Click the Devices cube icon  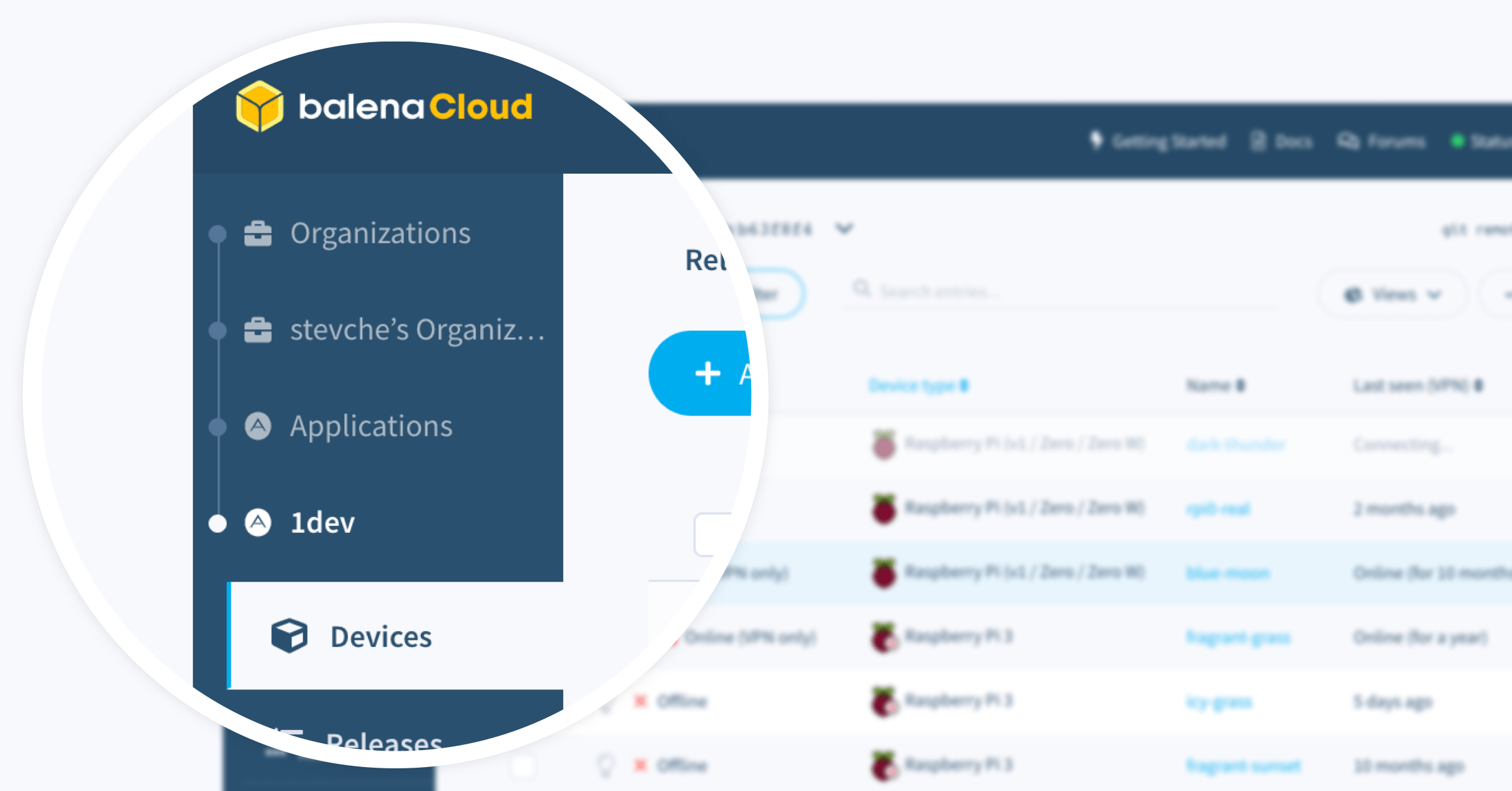289,636
